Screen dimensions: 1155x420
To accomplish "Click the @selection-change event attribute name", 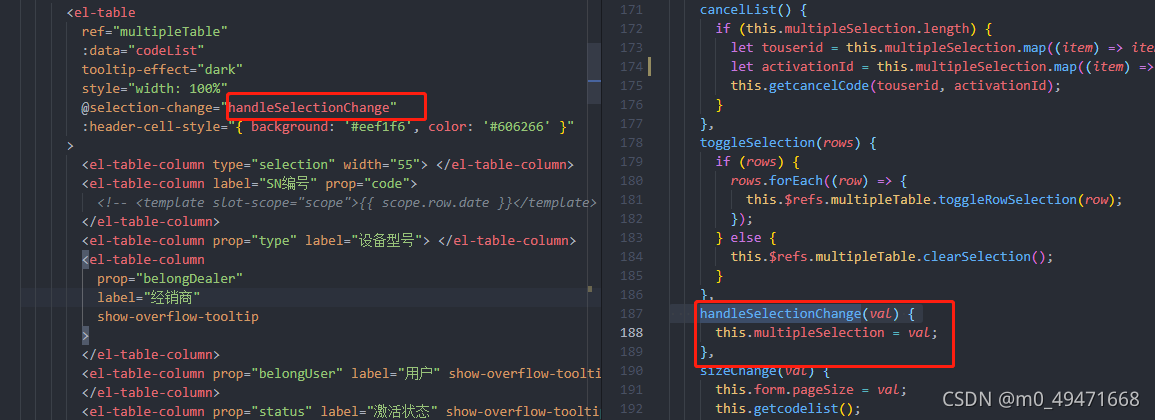I will [151, 108].
